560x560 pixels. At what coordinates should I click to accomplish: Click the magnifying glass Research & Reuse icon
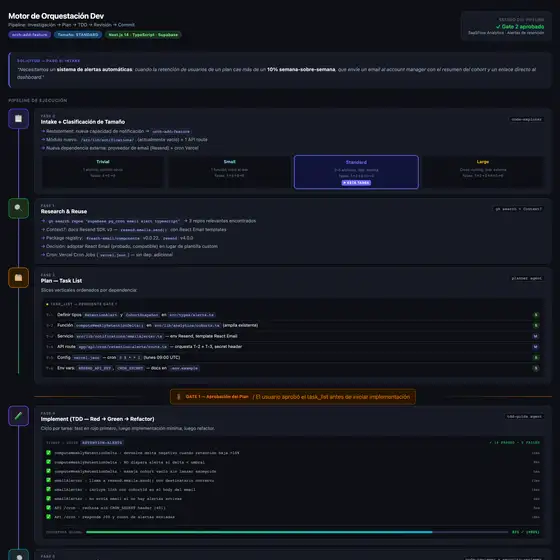[18, 208]
